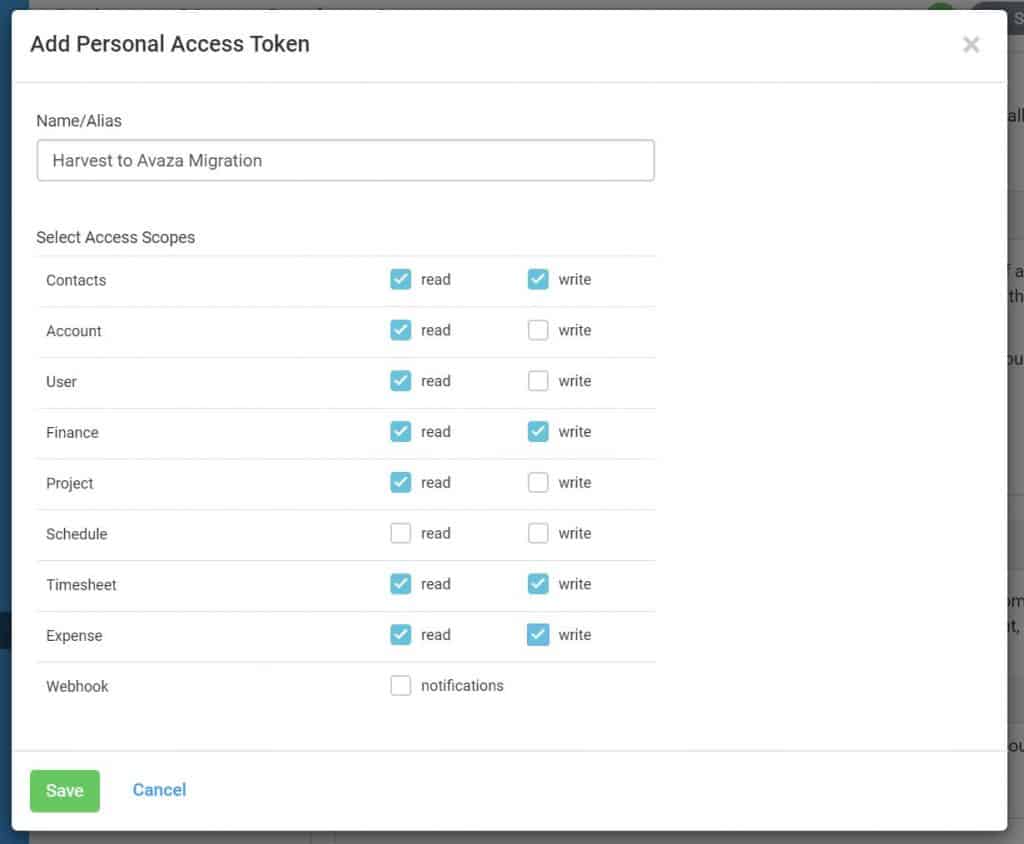Disable Project read access
Image resolution: width=1024 pixels, height=844 pixels.
(x=400, y=482)
